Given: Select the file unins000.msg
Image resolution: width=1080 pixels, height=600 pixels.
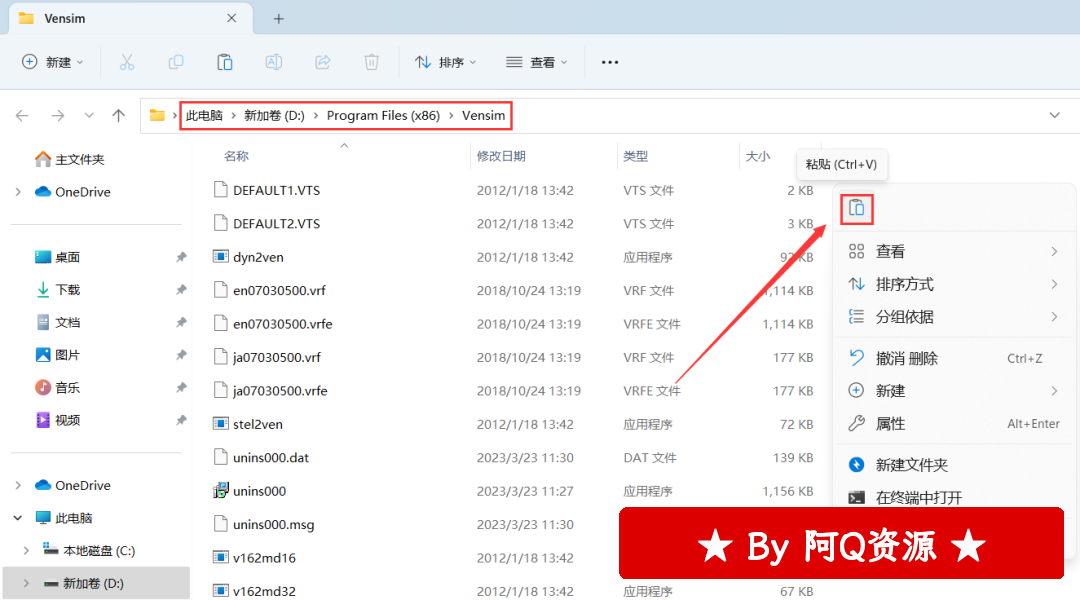Looking at the screenshot, I should (273, 524).
